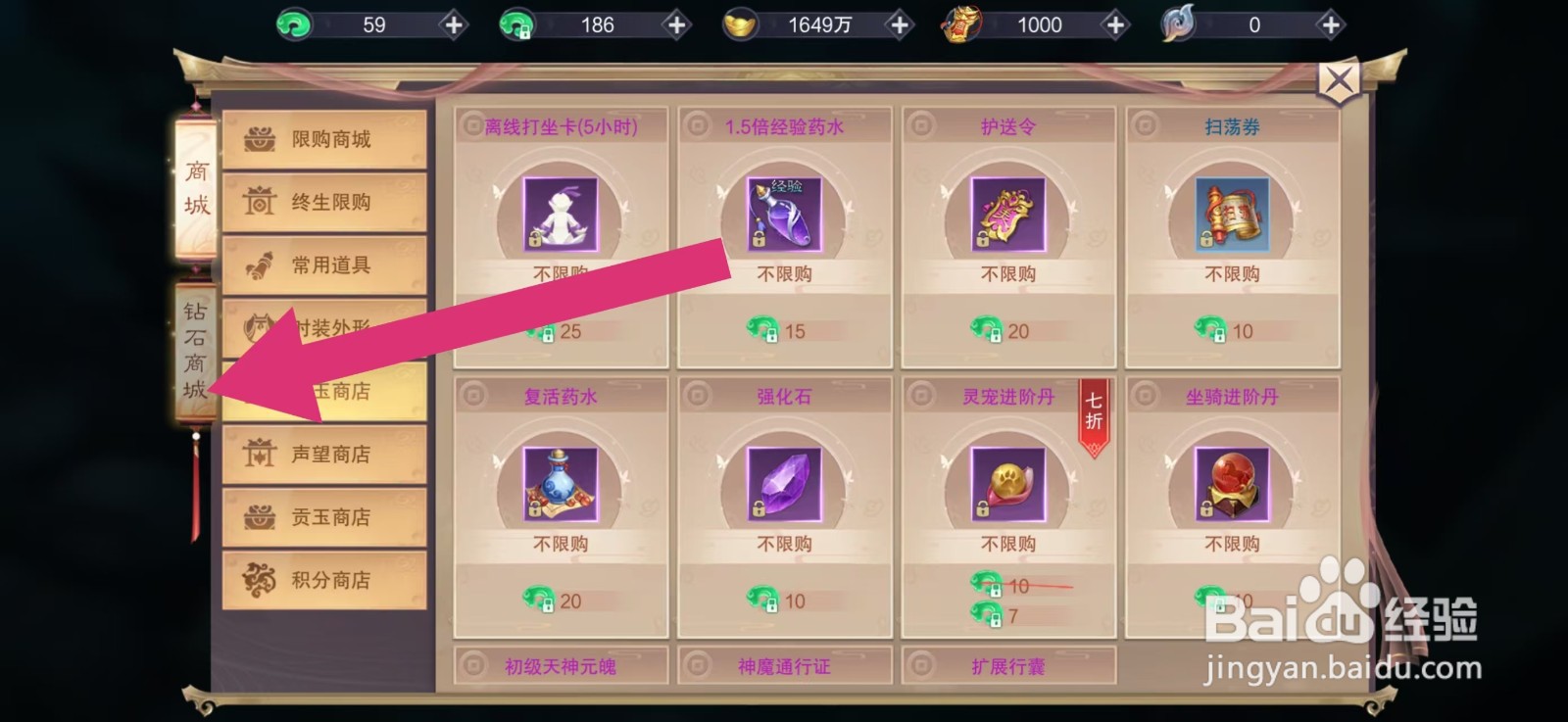The image size is (1568, 722).
Task: Open the 限购商城 category
Action: point(324,139)
